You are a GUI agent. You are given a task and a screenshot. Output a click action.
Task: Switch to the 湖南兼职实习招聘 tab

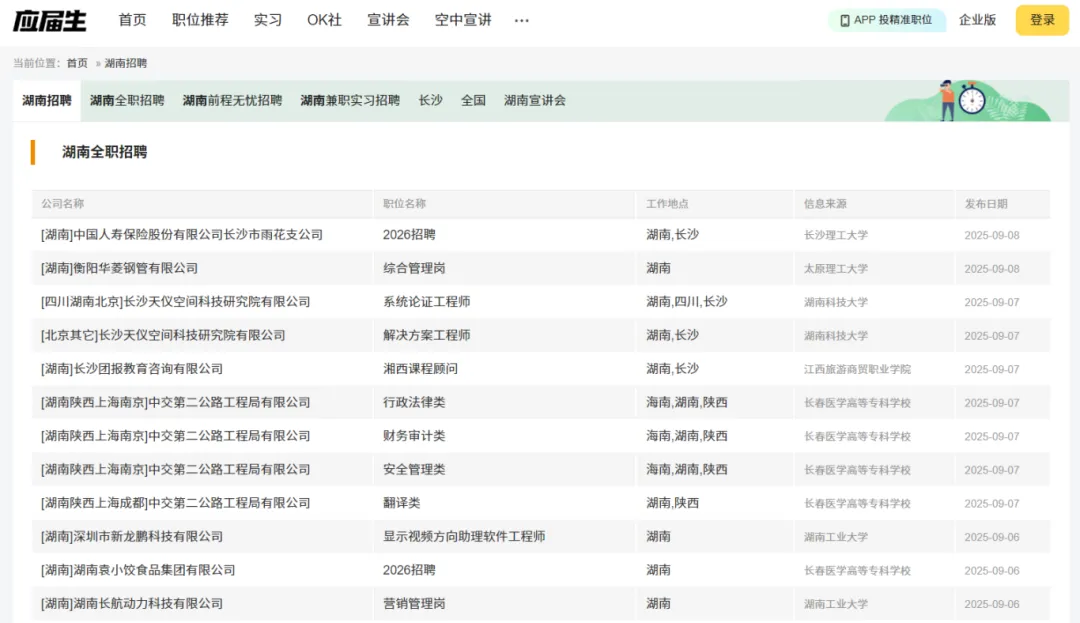click(x=351, y=101)
